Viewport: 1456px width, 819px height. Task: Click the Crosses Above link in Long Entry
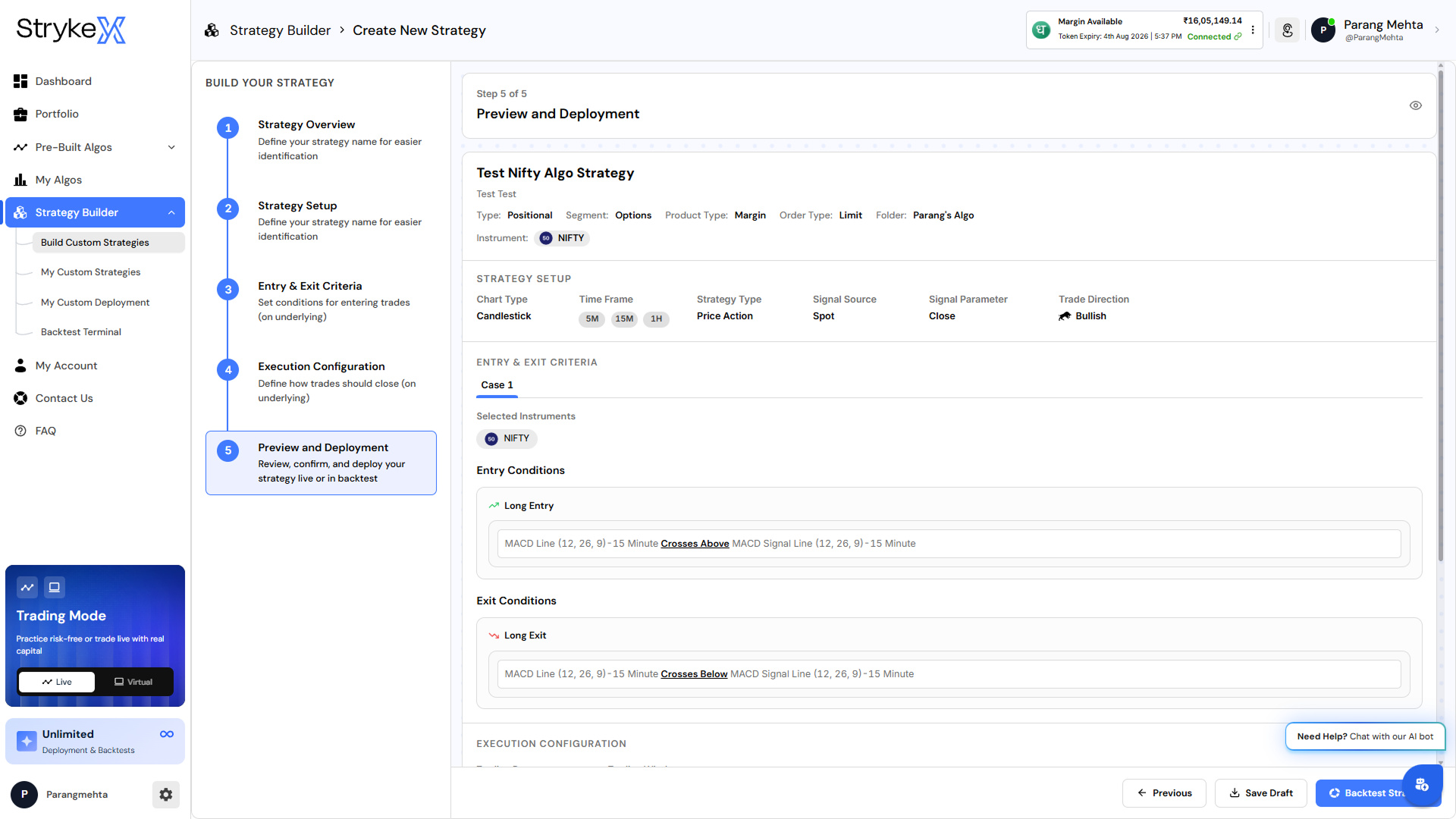[695, 544]
